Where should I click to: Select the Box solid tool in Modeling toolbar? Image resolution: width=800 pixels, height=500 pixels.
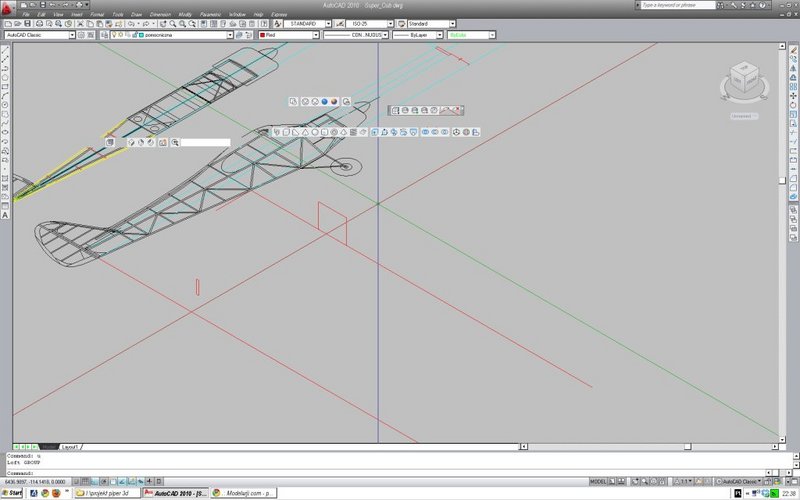pyautogui.click(x=286, y=132)
